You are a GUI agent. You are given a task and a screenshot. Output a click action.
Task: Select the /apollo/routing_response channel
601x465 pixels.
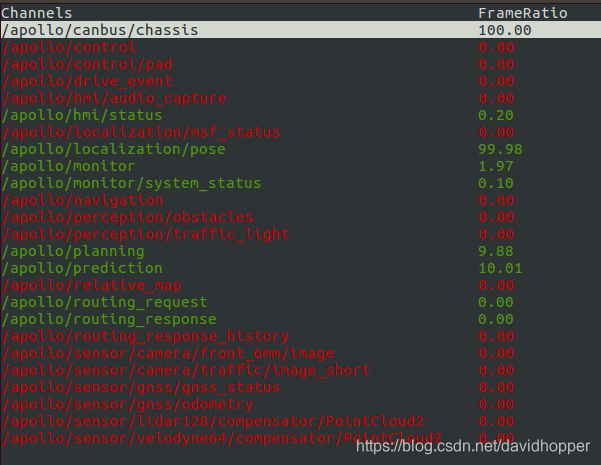109,319
